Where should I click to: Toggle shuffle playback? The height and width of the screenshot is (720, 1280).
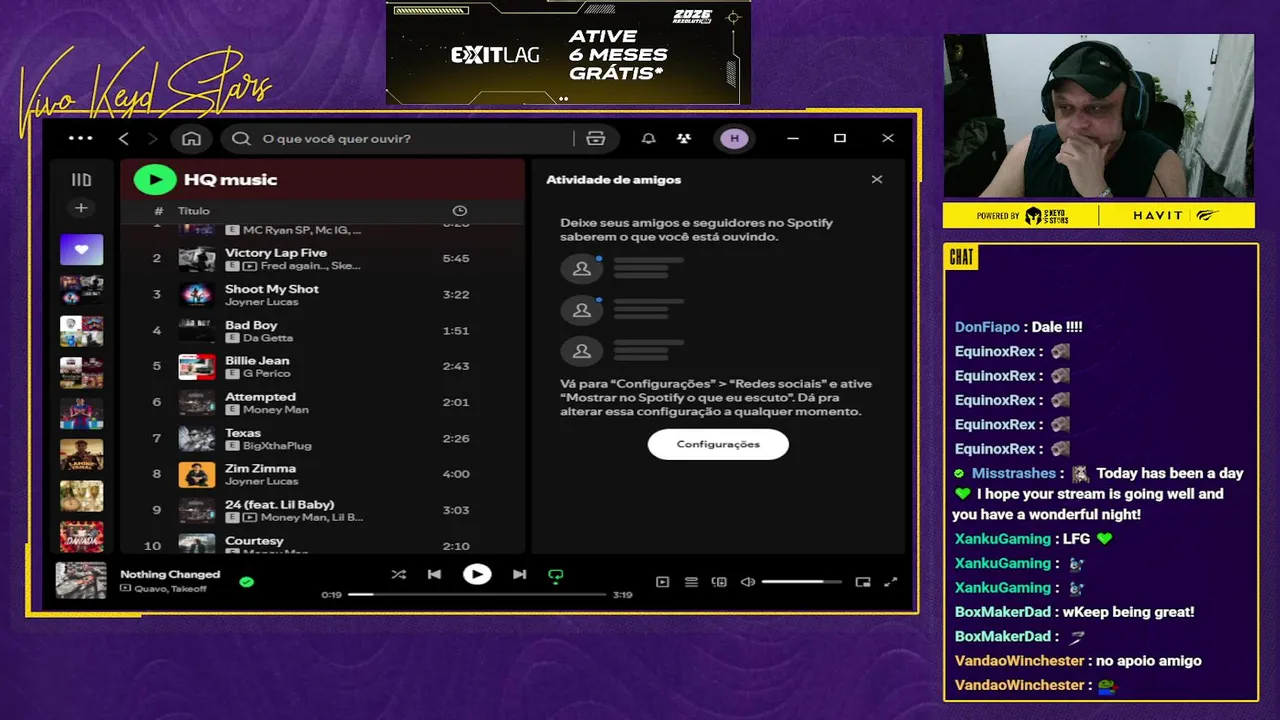[399, 574]
